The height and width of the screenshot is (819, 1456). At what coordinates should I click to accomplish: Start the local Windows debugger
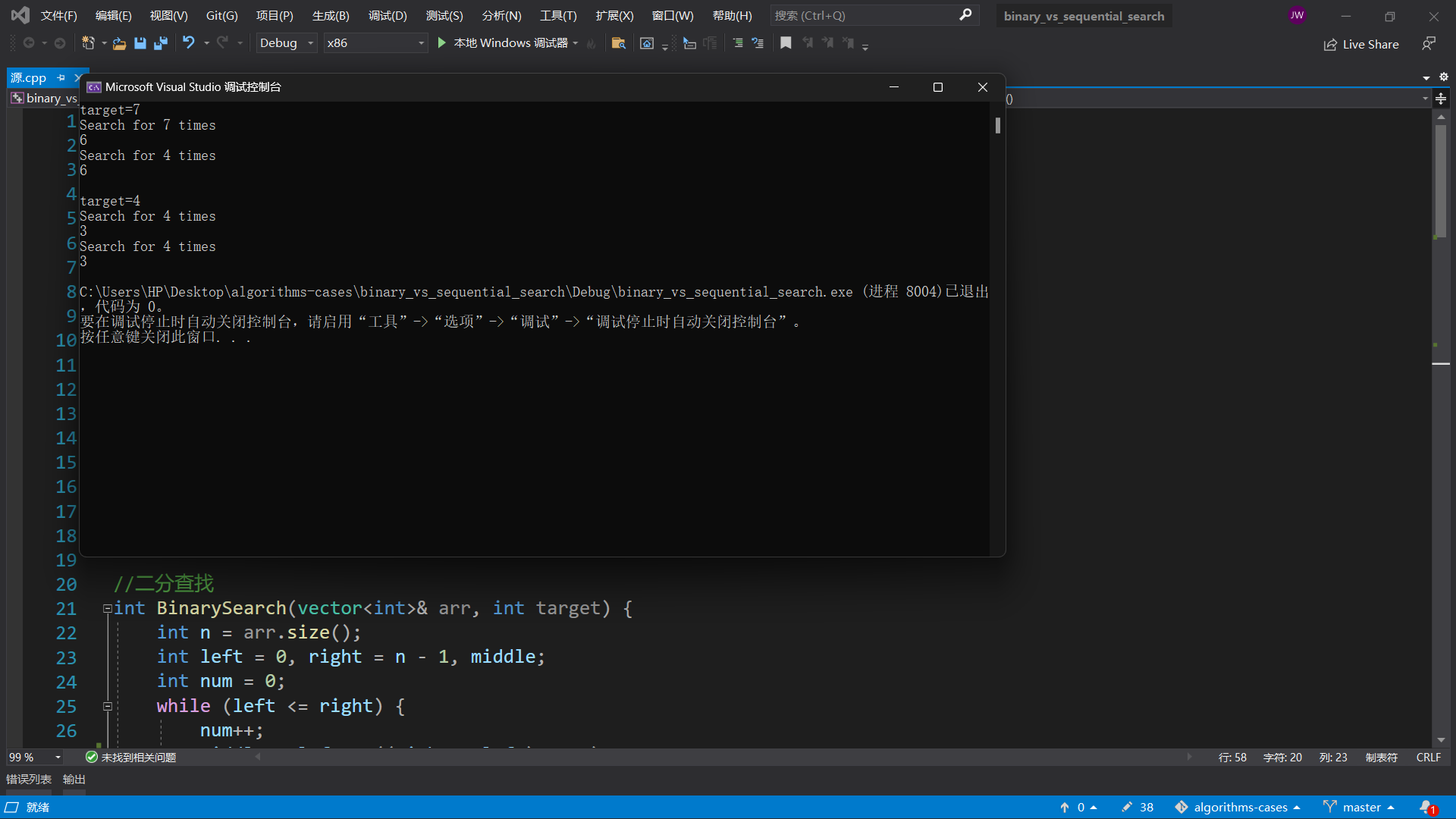(504, 43)
